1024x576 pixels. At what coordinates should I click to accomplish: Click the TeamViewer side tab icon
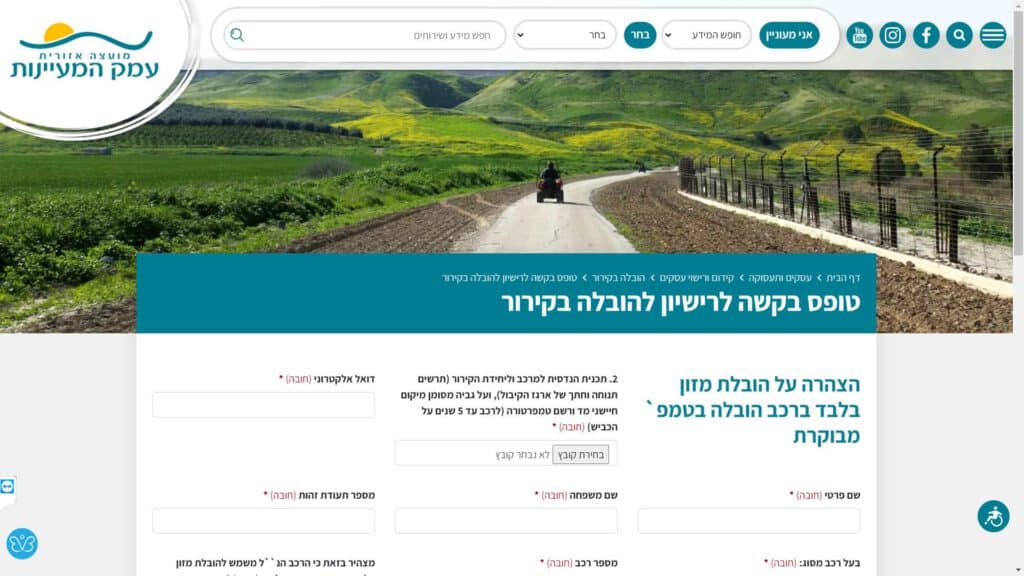coord(7,487)
